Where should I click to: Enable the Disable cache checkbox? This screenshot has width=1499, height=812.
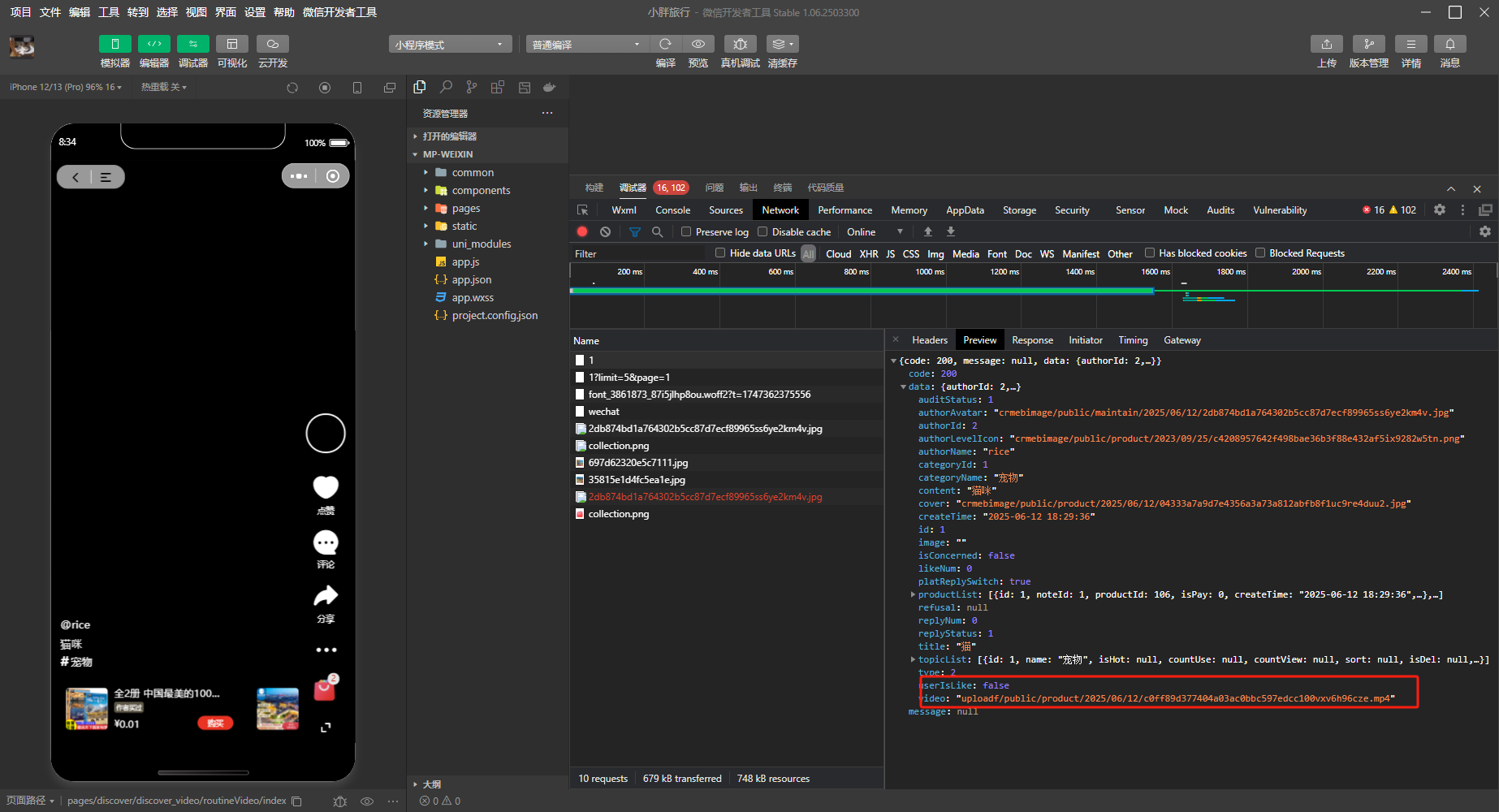tap(762, 231)
